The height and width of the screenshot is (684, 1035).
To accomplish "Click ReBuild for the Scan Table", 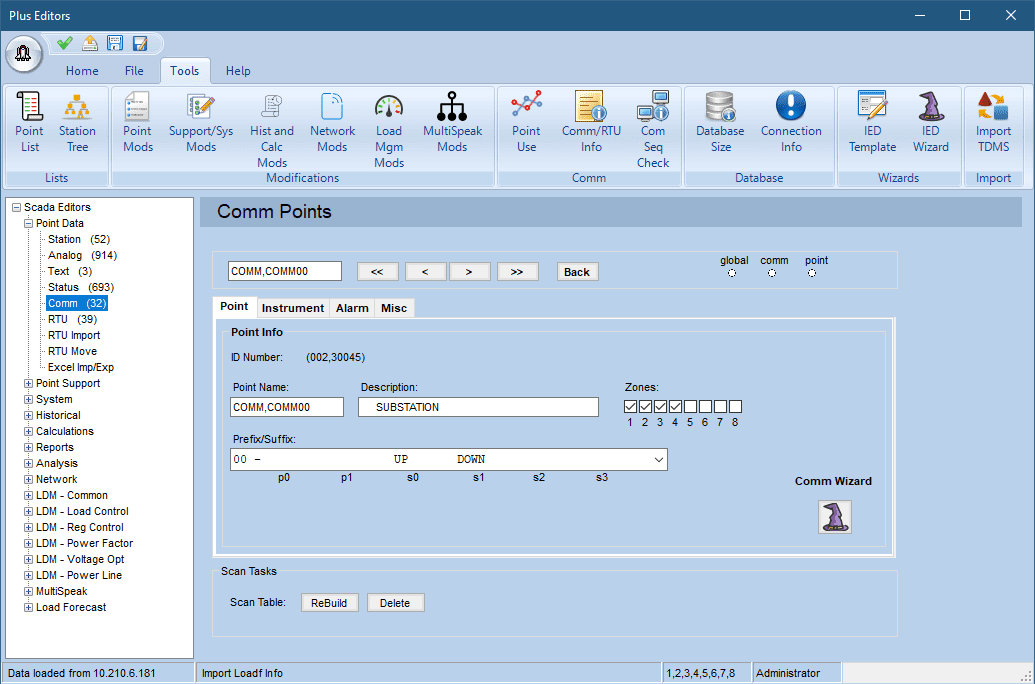I will tap(329, 603).
